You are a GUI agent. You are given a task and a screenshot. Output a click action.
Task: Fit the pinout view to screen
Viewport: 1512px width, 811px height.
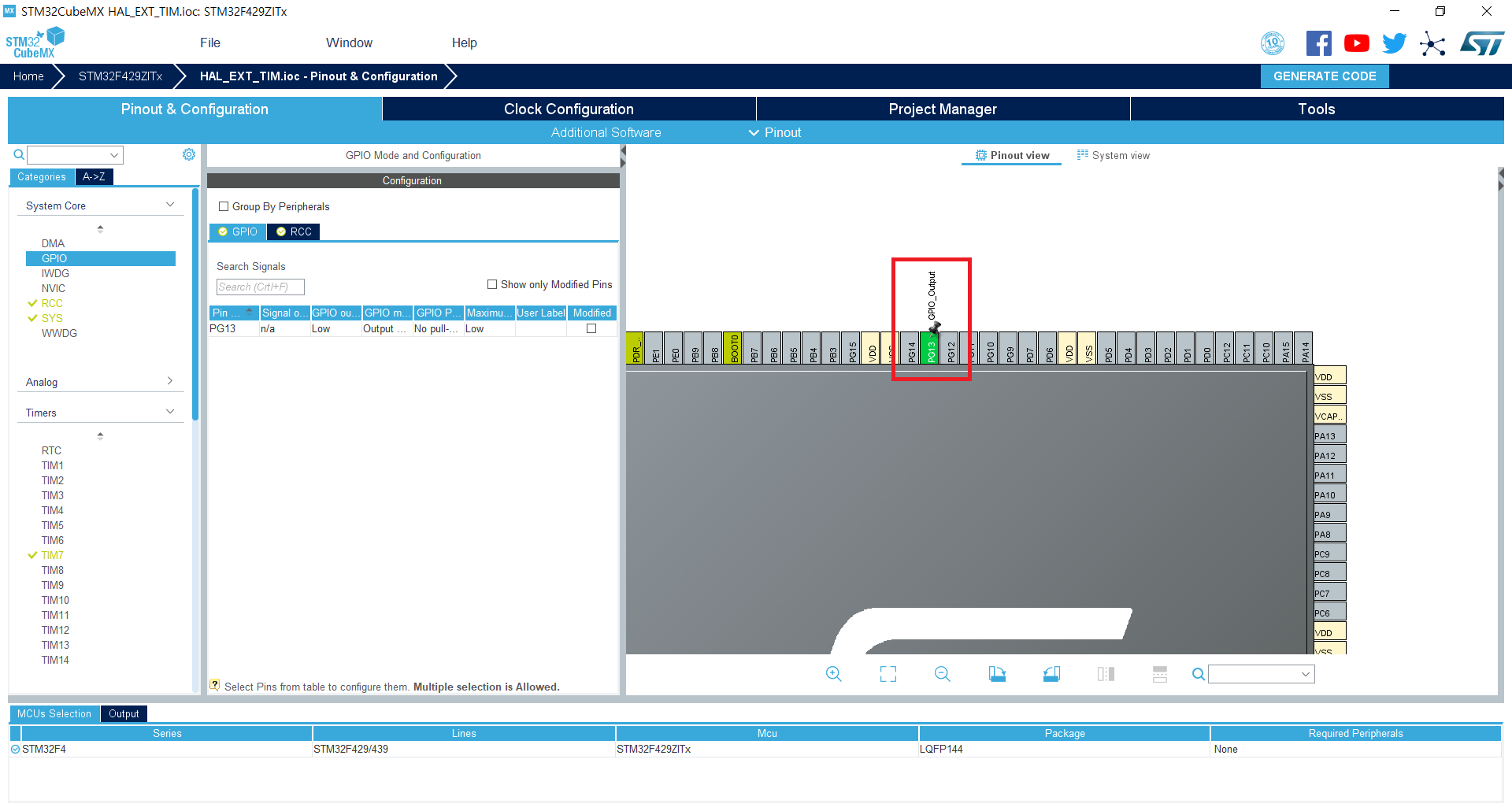point(888,674)
